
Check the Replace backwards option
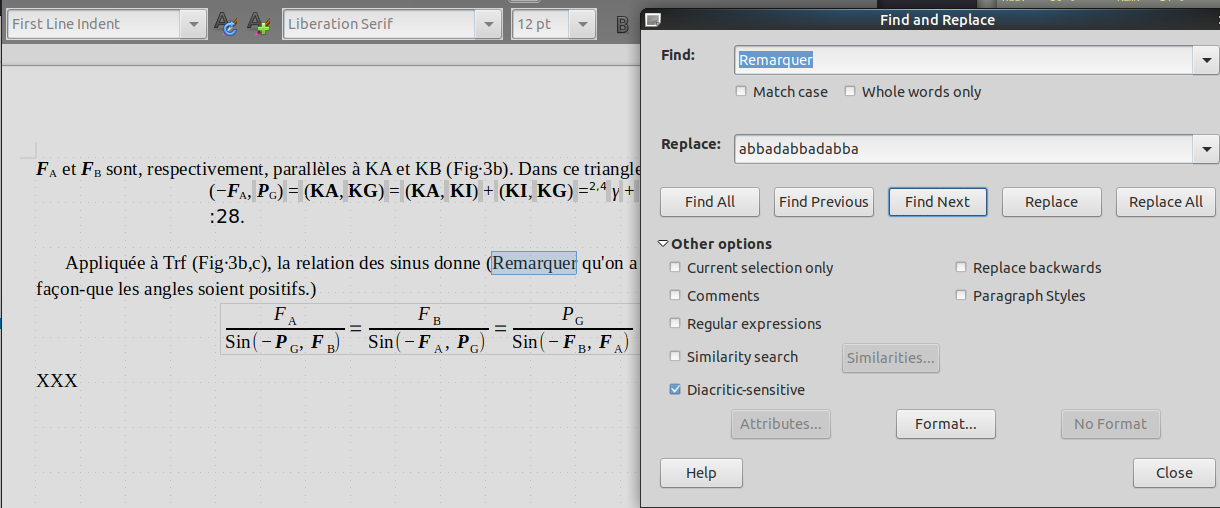(x=962, y=268)
